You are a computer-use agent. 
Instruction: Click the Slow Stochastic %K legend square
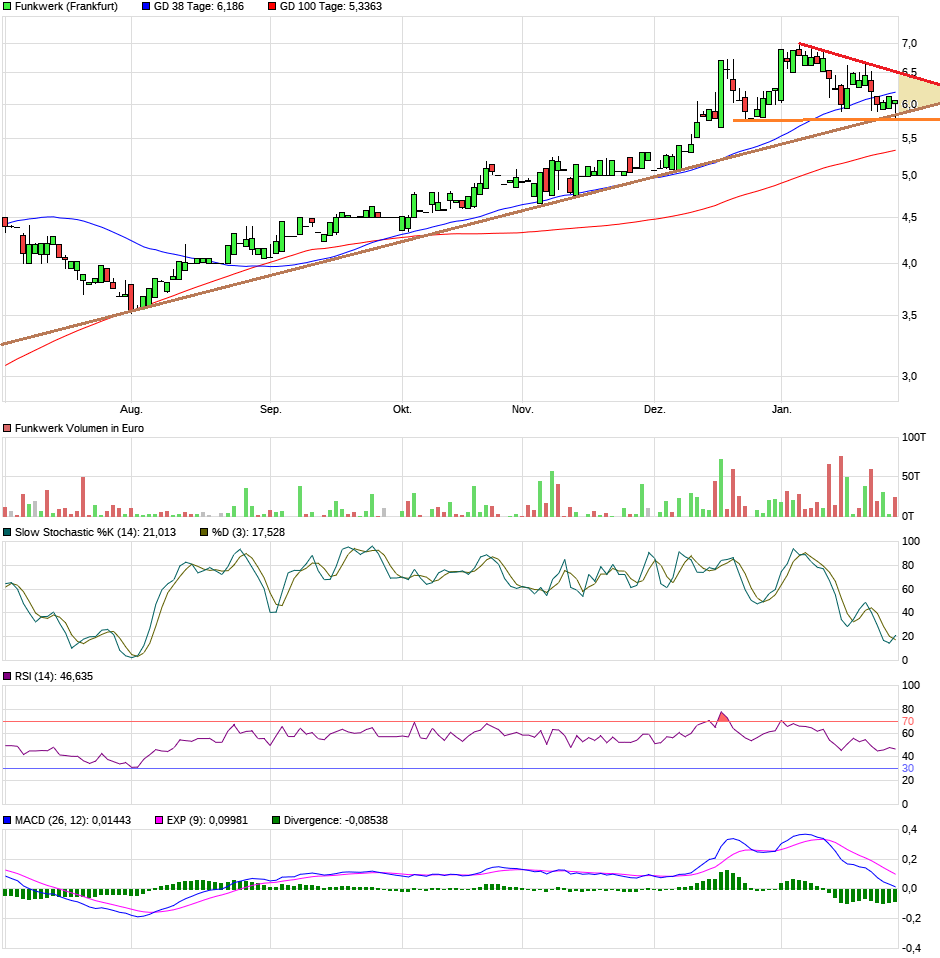click(x=7, y=532)
